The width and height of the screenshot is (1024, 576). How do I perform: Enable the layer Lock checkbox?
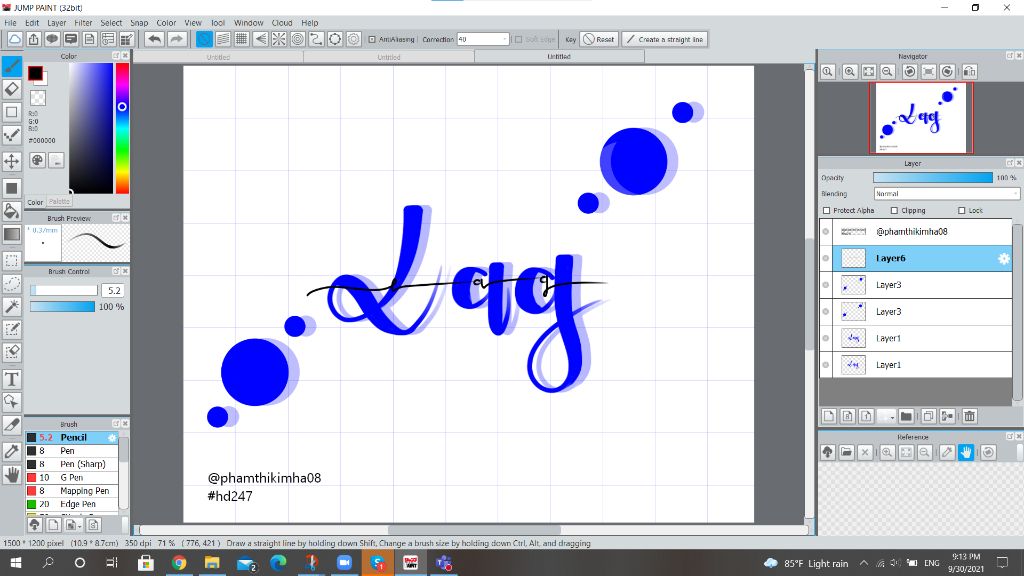pos(961,210)
